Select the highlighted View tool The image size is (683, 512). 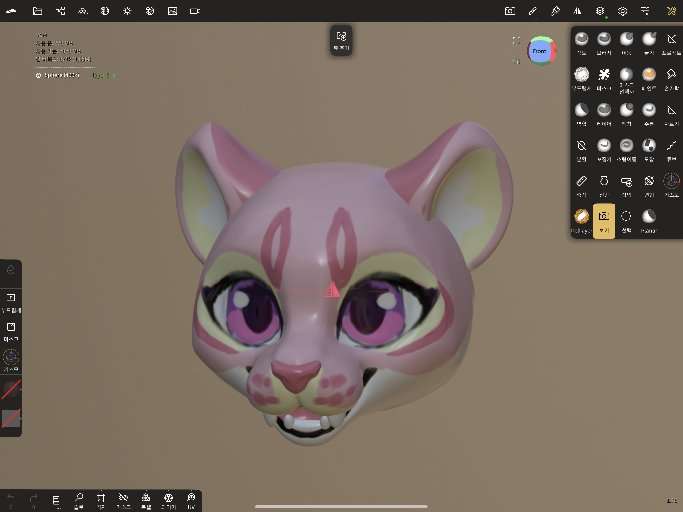click(x=604, y=220)
